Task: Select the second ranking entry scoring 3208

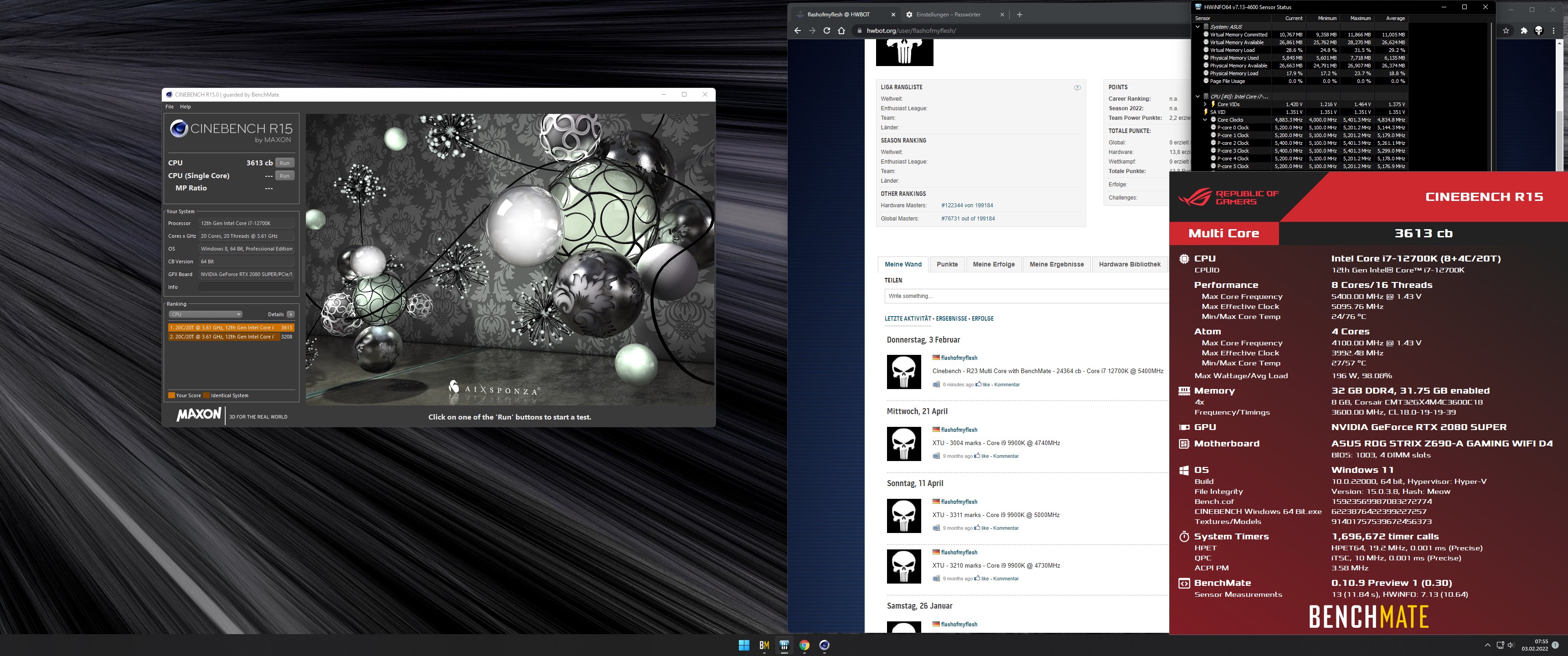Action: coord(231,337)
